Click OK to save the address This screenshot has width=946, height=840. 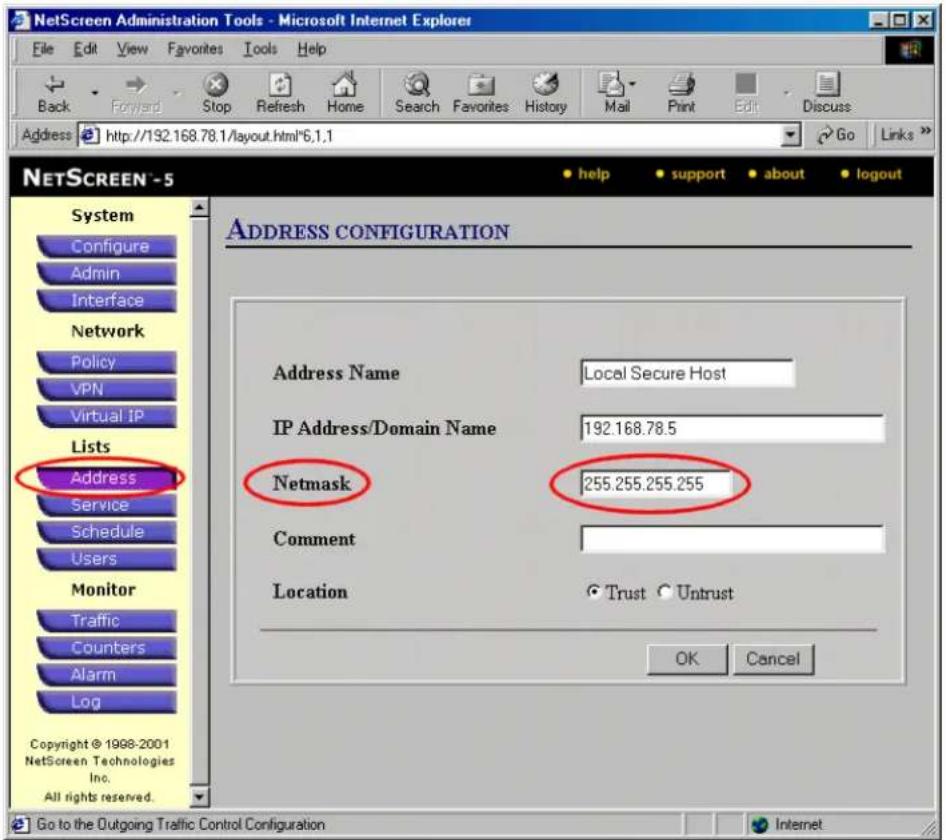pos(687,659)
